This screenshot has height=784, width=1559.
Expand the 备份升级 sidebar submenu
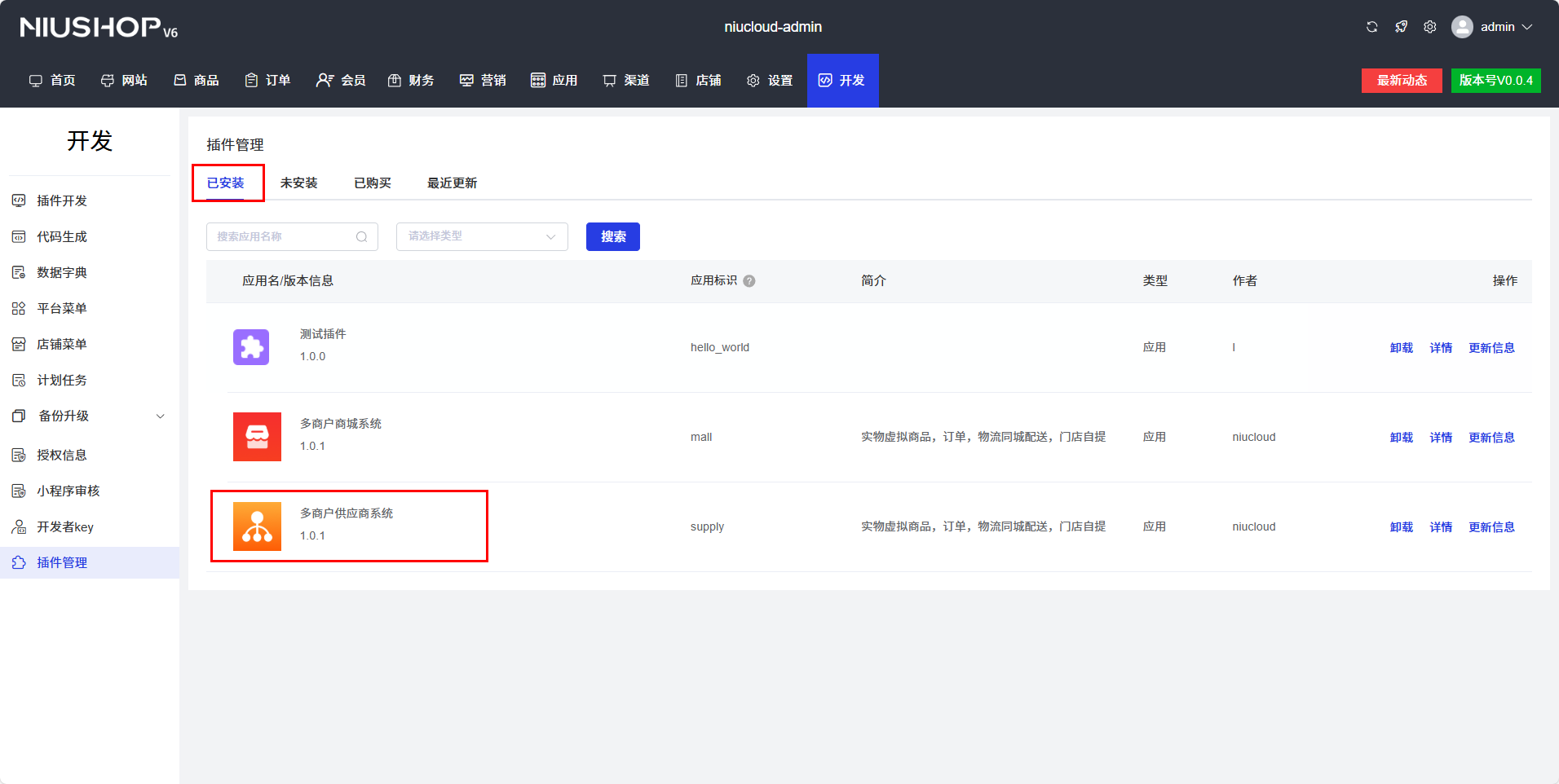[161, 416]
